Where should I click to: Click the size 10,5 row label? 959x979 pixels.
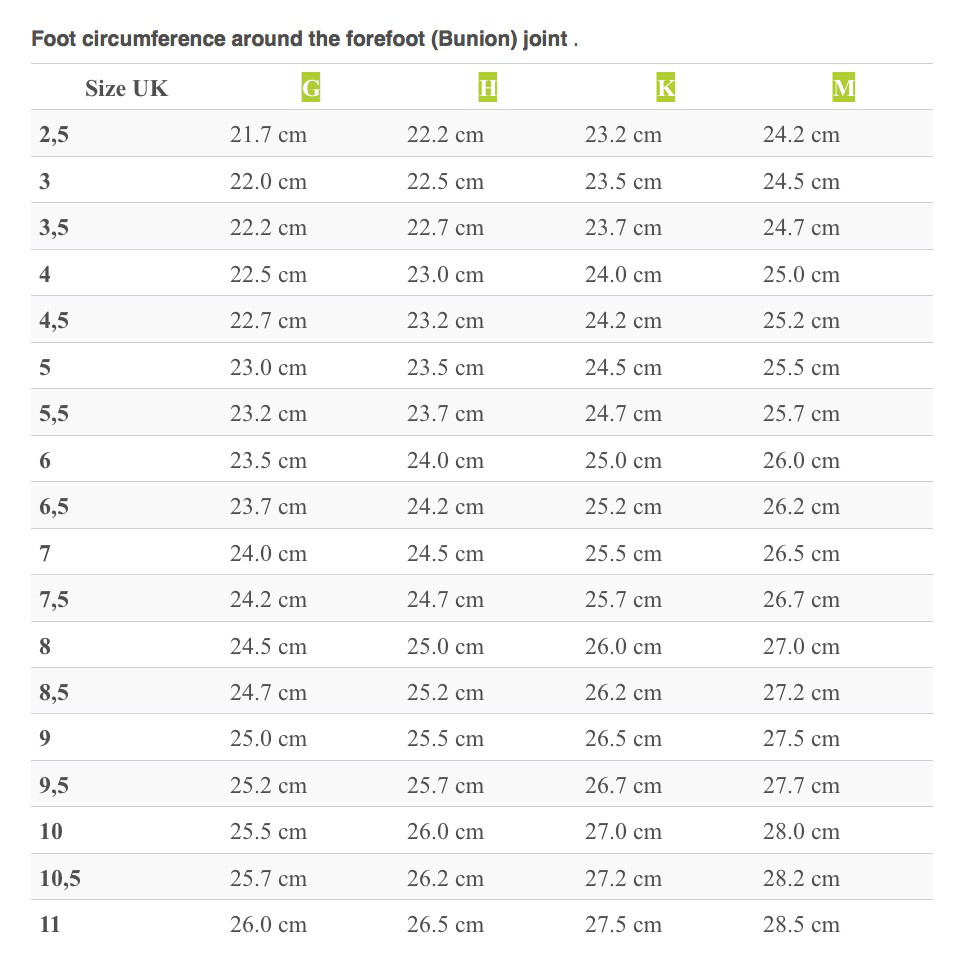[x=60, y=879]
